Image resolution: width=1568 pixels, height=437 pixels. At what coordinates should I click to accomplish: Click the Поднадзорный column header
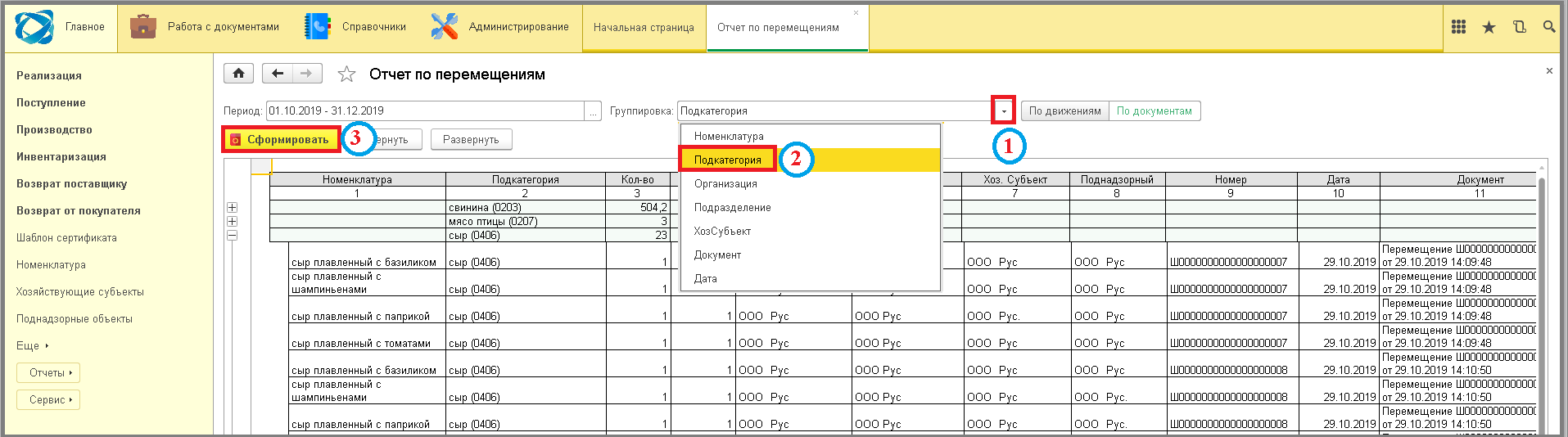[1117, 180]
